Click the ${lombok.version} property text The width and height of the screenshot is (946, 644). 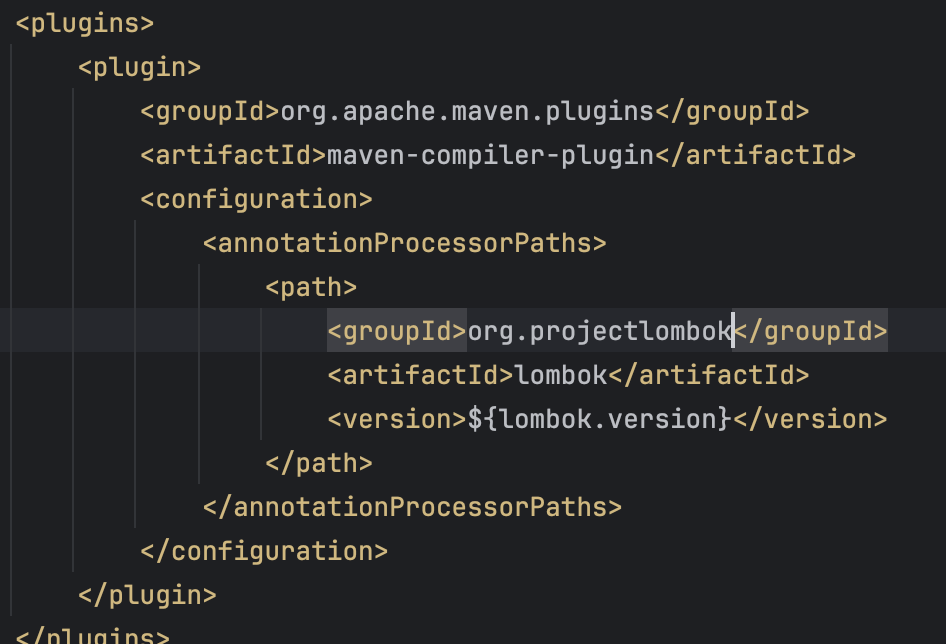coord(600,419)
